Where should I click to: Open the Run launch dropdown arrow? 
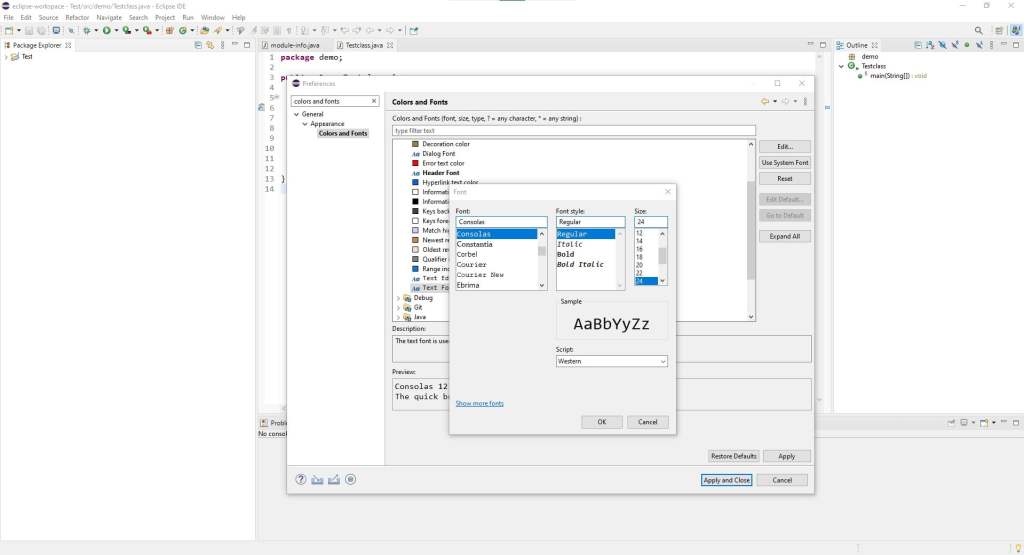[116, 30]
